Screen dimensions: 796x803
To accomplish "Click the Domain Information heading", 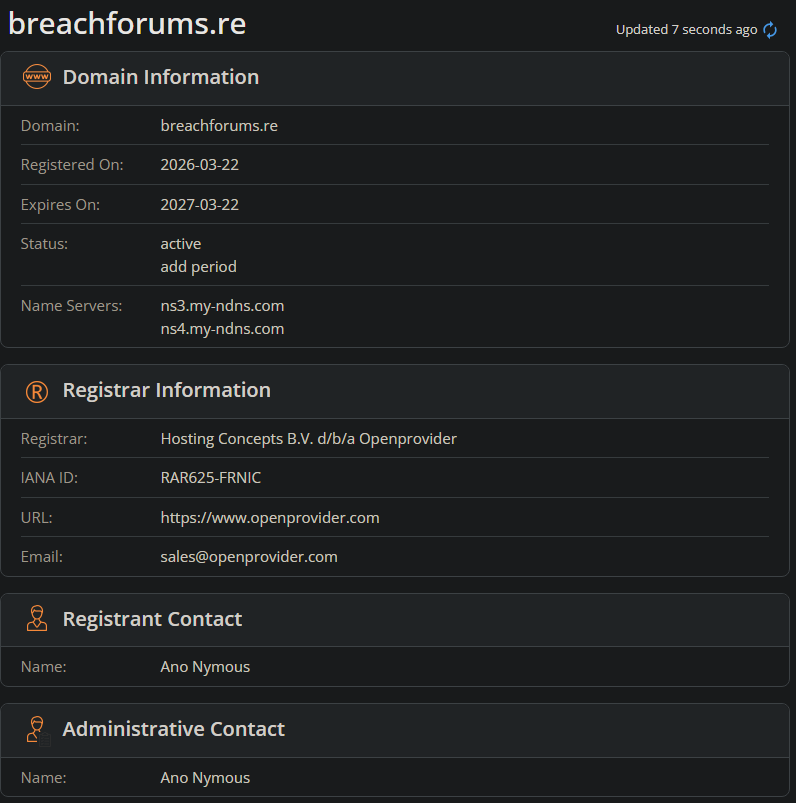I will coord(161,77).
